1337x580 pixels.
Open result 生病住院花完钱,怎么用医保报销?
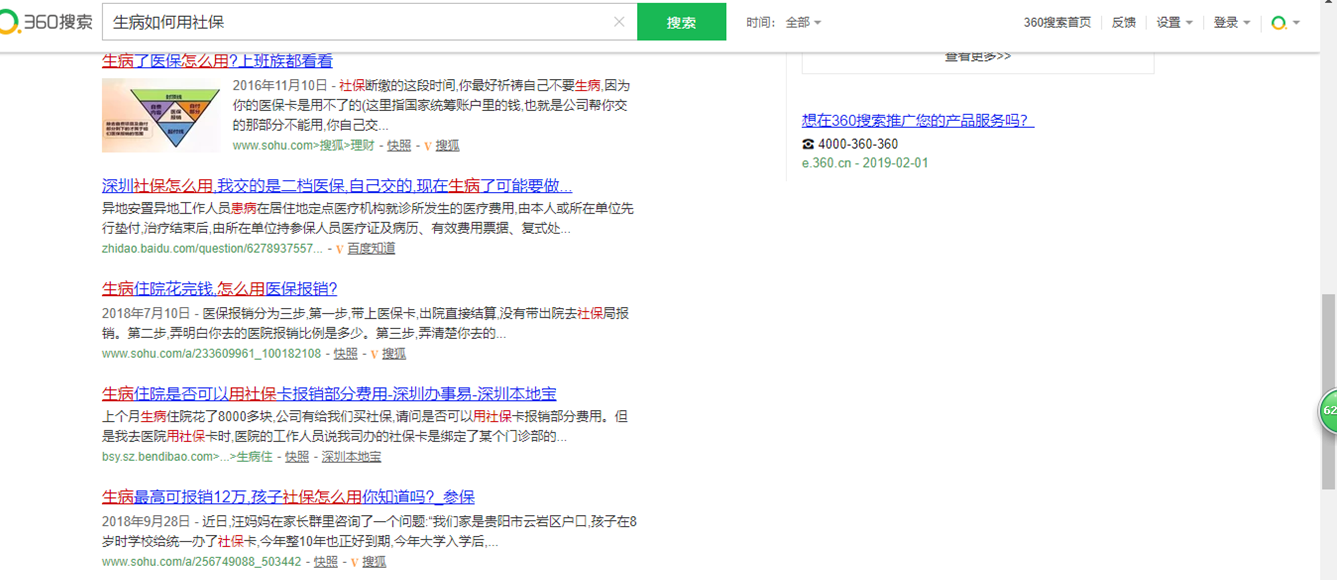pos(220,289)
